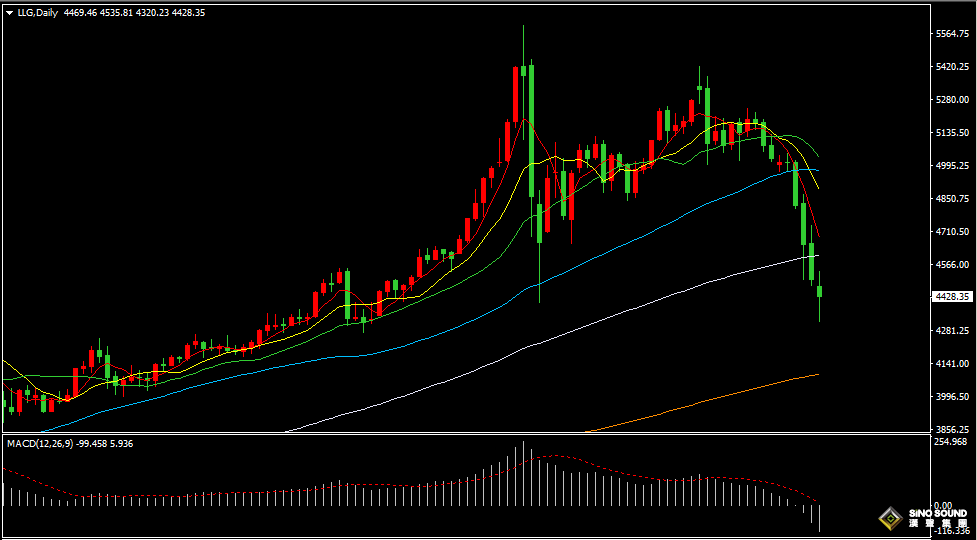This screenshot has width=977, height=540.
Task: Click the 5280.00 price axis label
Action: (x=952, y=100)
